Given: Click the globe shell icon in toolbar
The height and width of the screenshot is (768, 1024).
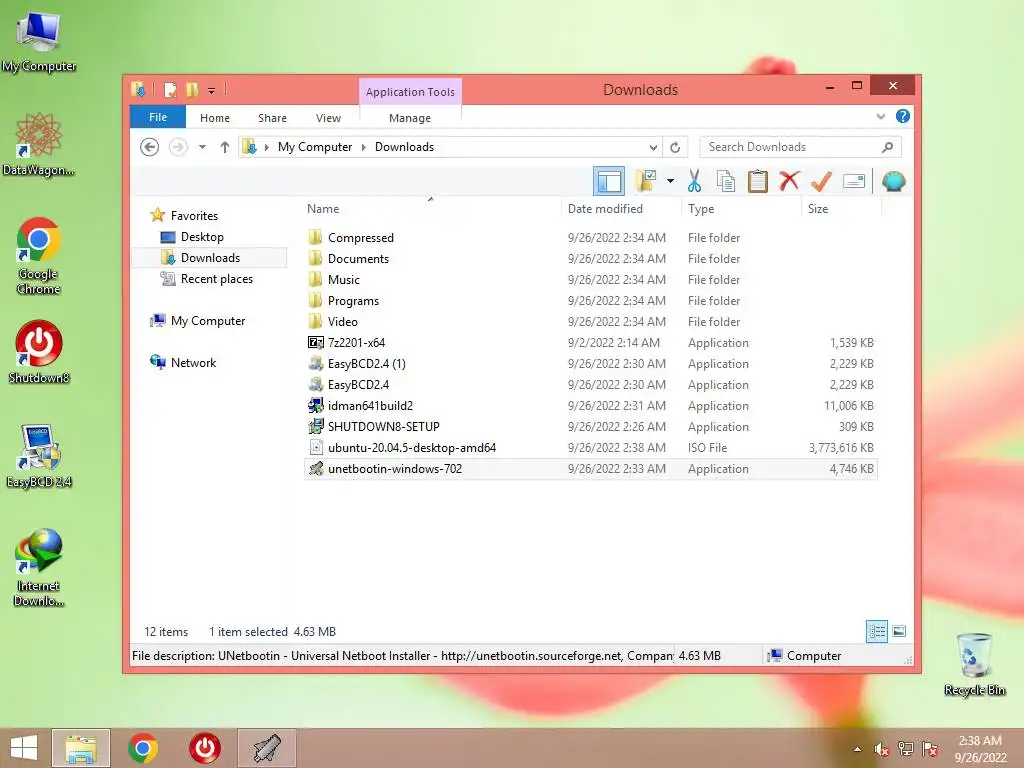Looking at the screenshot, I should point(893,181).
